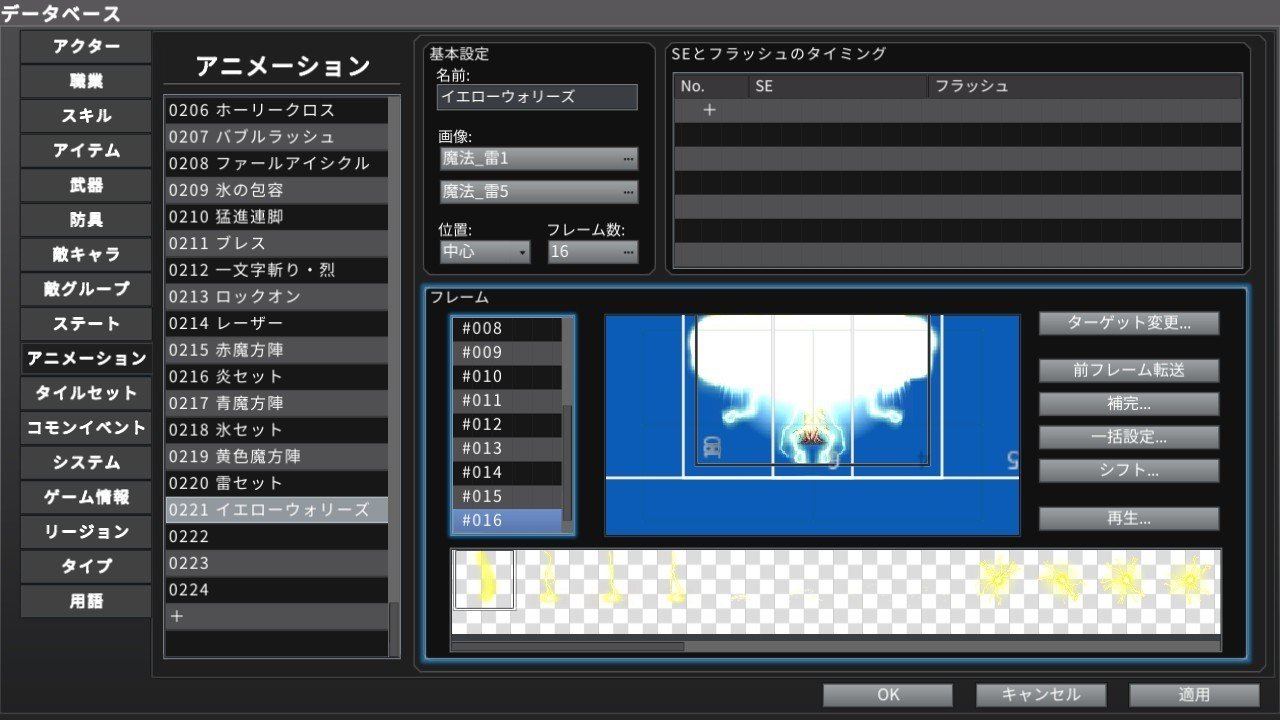Select animation 0217 青魔方陣
This screenshot has width=1280, height=720.
(x=276, y=403)
